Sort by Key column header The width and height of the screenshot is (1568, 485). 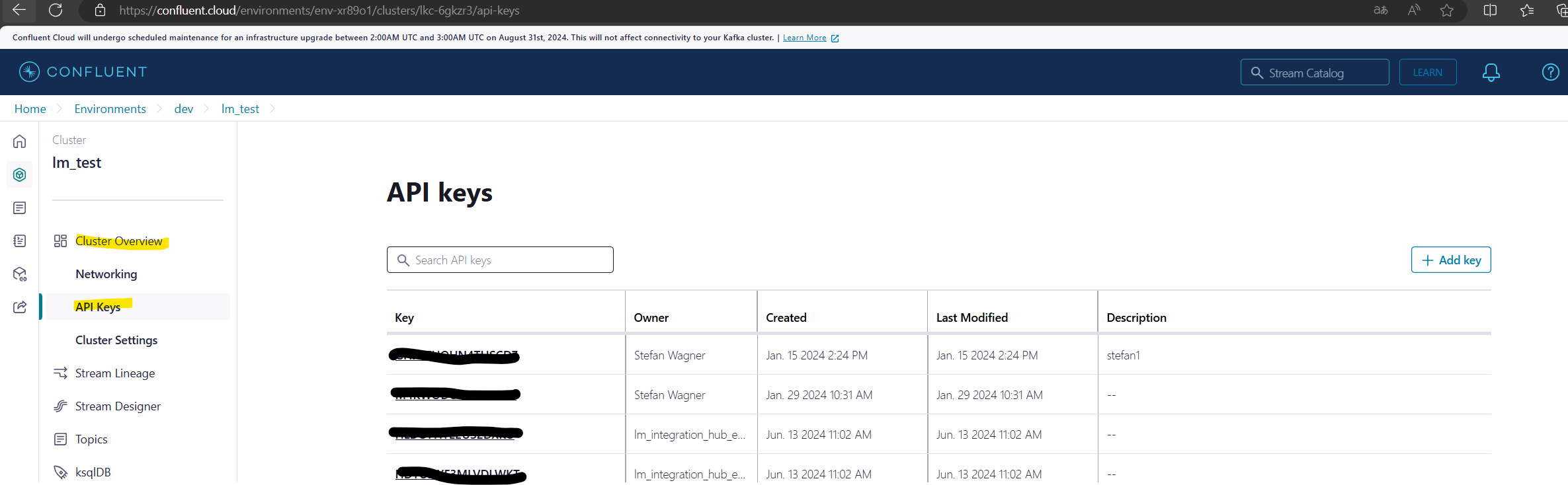(x=404, y=317)
